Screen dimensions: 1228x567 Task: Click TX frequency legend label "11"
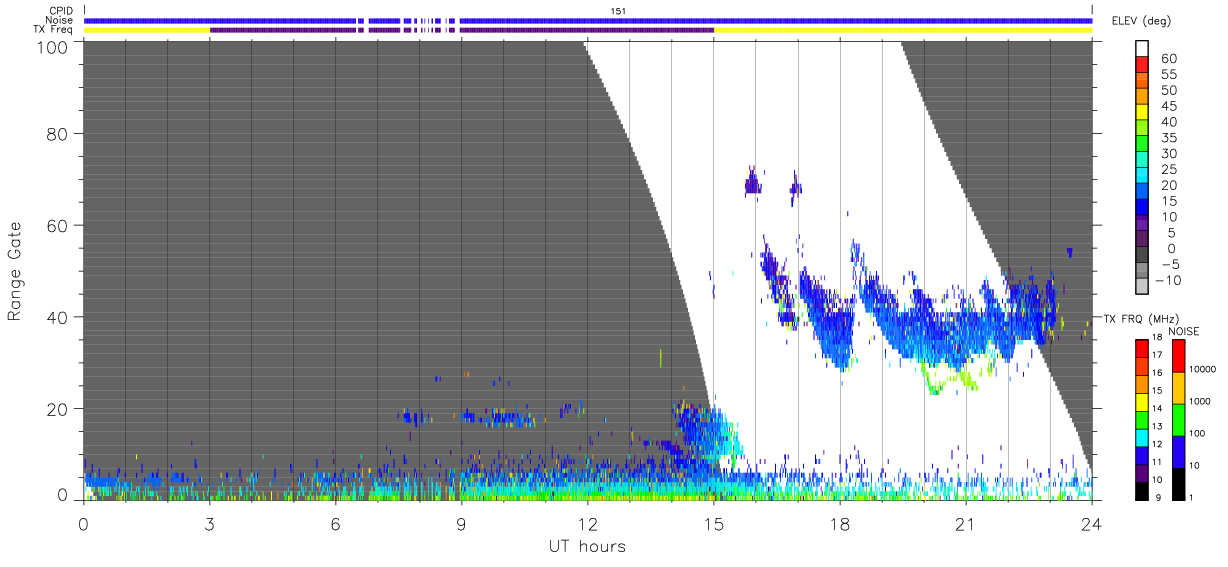point(1158,462)
